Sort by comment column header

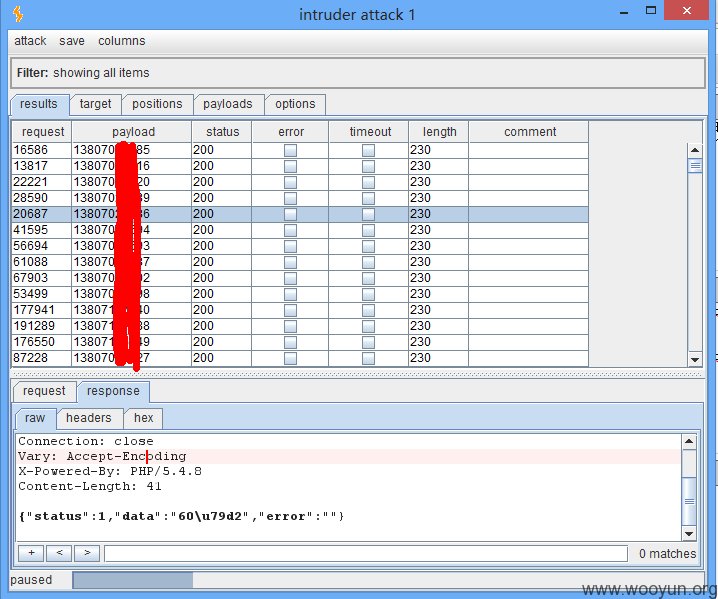pos(529,132)
